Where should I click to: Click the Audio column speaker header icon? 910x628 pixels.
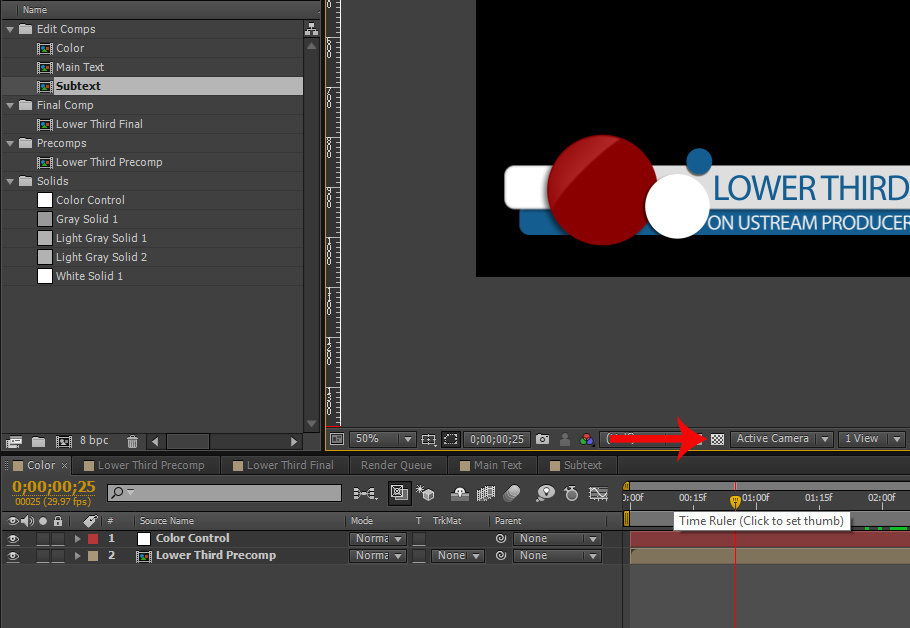coord(27,521)
